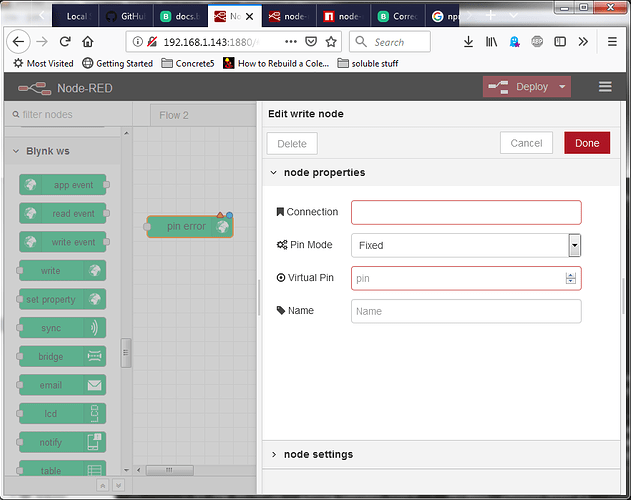Collapse the Blynk ws palette category
Viewport: 631px width, 500px height.
pyautogui.click(x=16, y=151)
